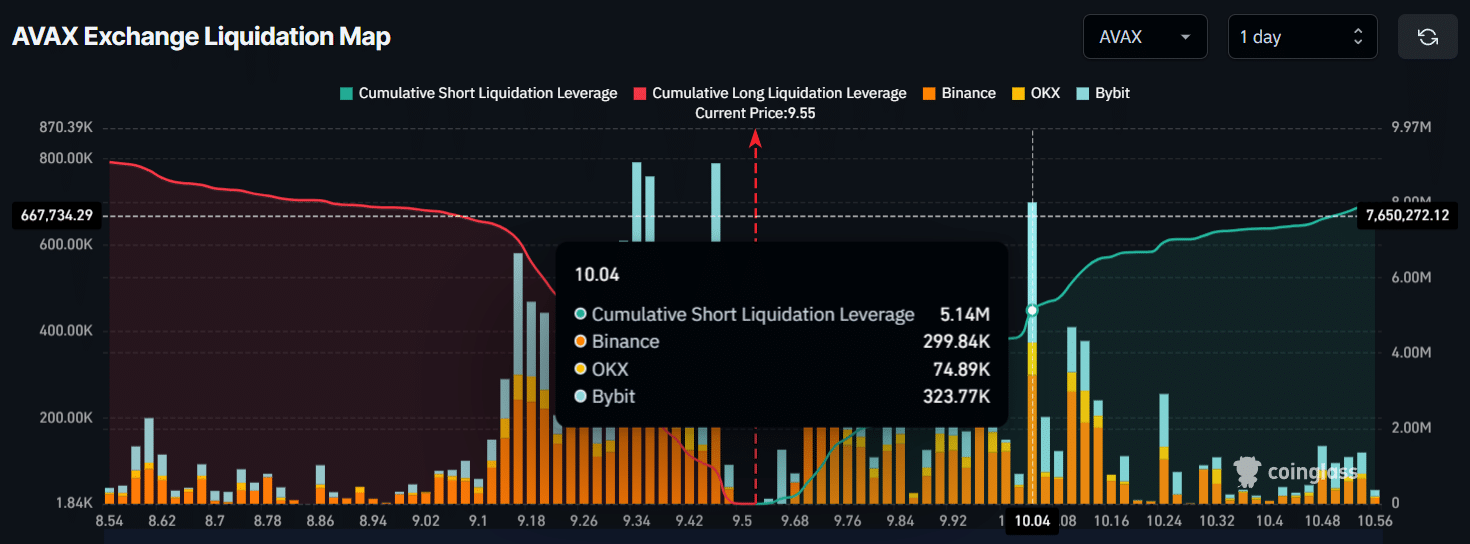
Task: Click the red current price arrowhead
Action: (756, 140)
